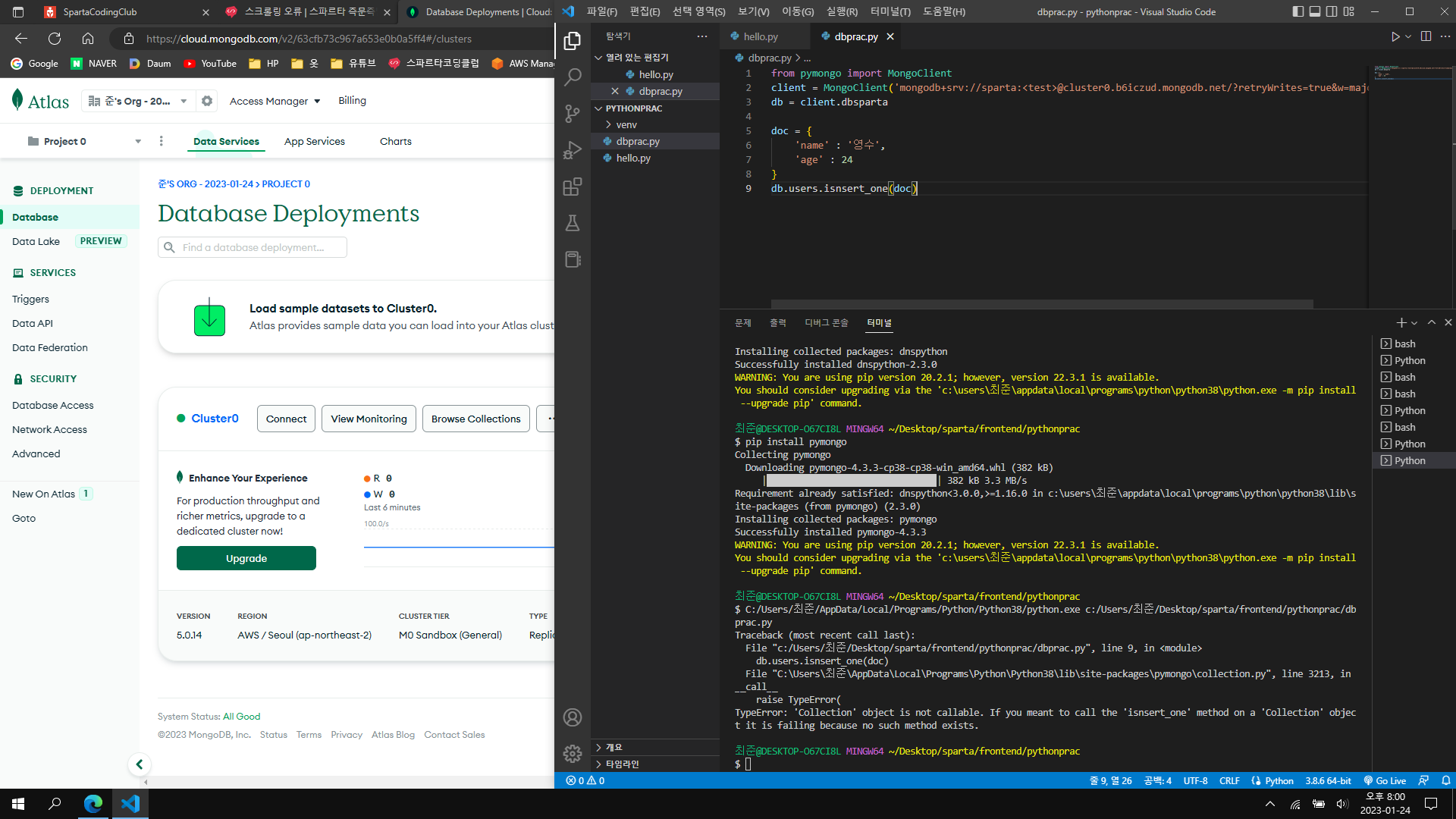The width and height of the screenshot is (1456, 819).
Task: Maximize the terminal panel size
Action: (1432, 322)
